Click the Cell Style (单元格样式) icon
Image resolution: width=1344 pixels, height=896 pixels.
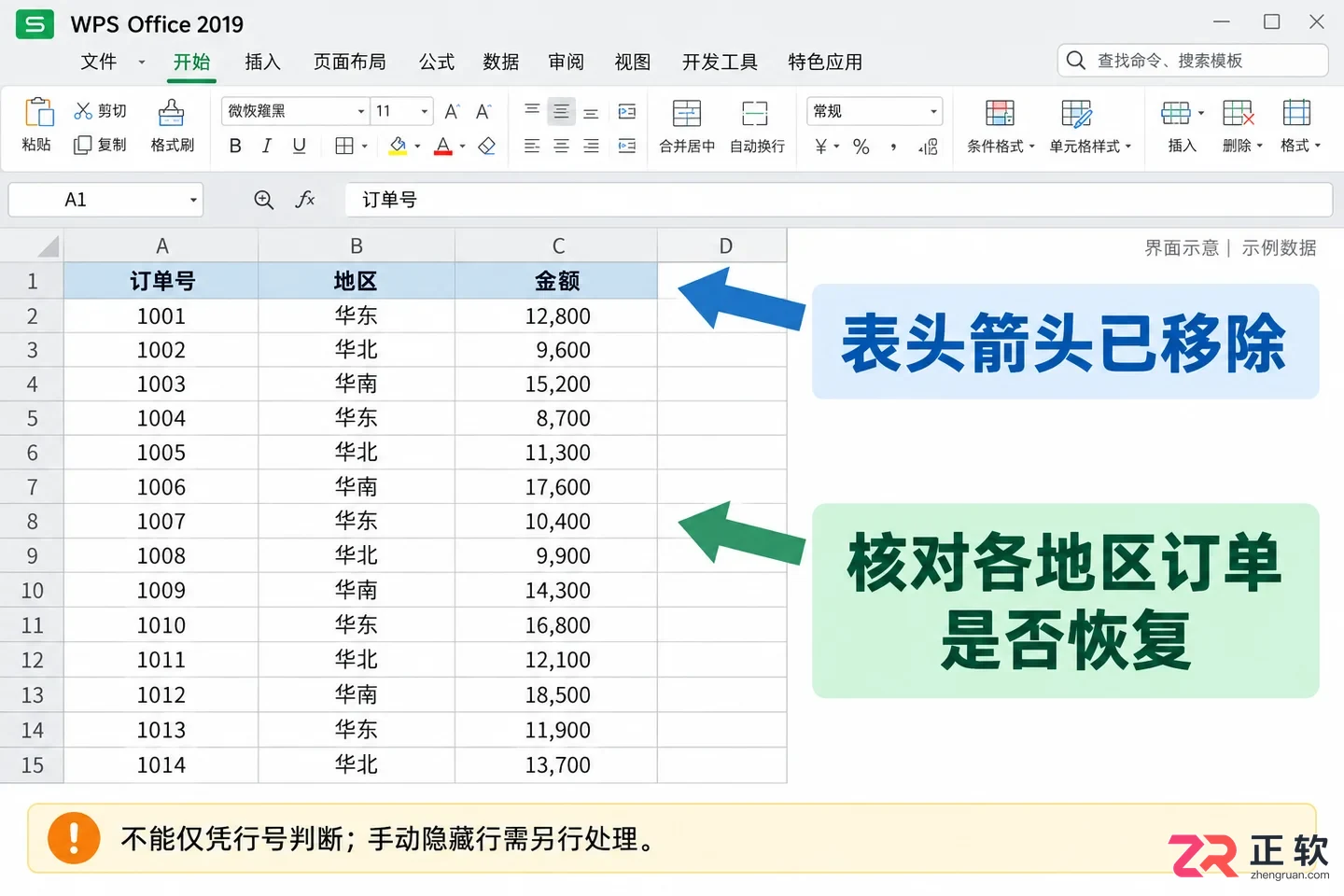pyautogui.click(x=1077, y=113)
